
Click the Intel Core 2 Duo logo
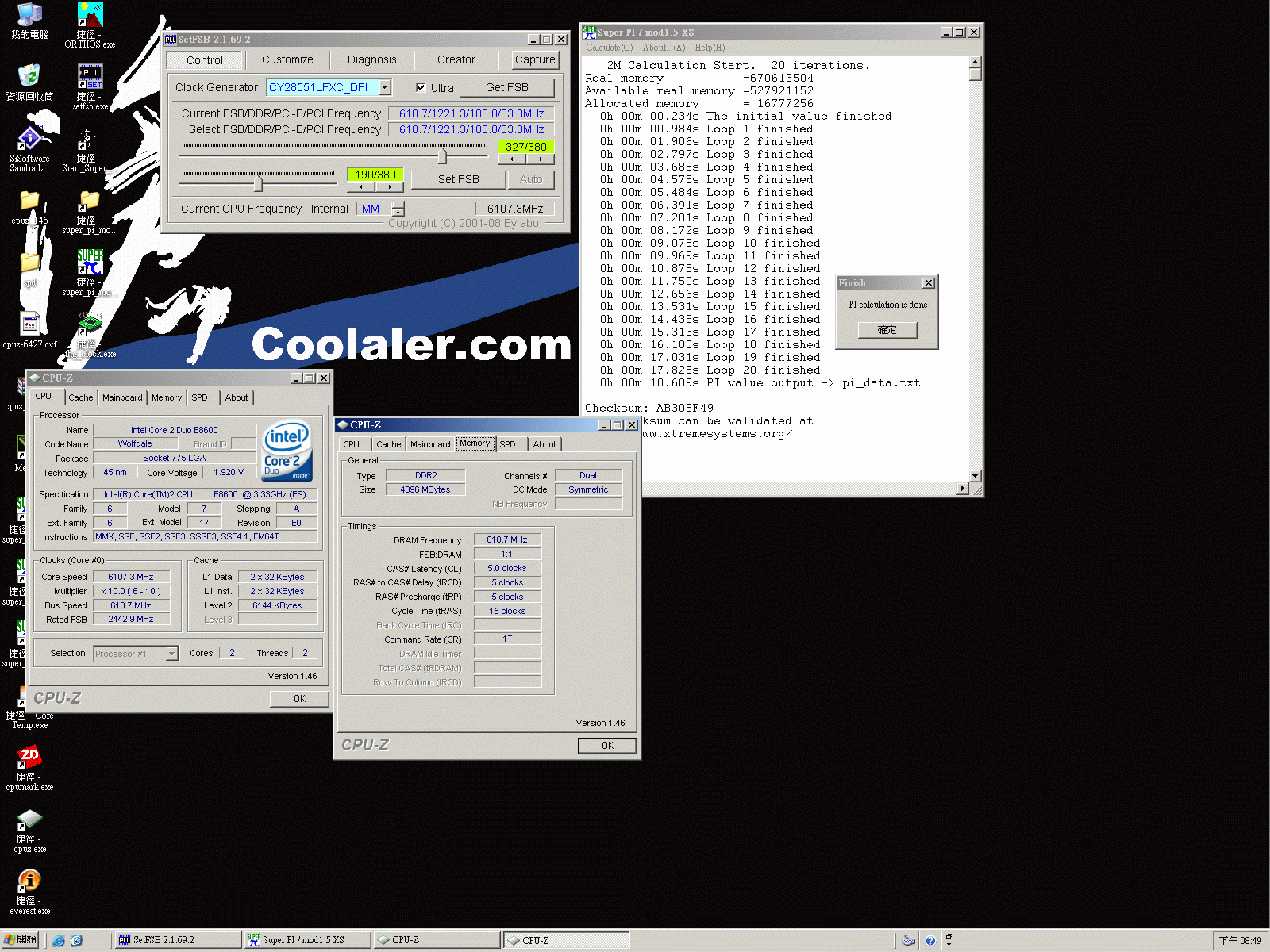287,451
